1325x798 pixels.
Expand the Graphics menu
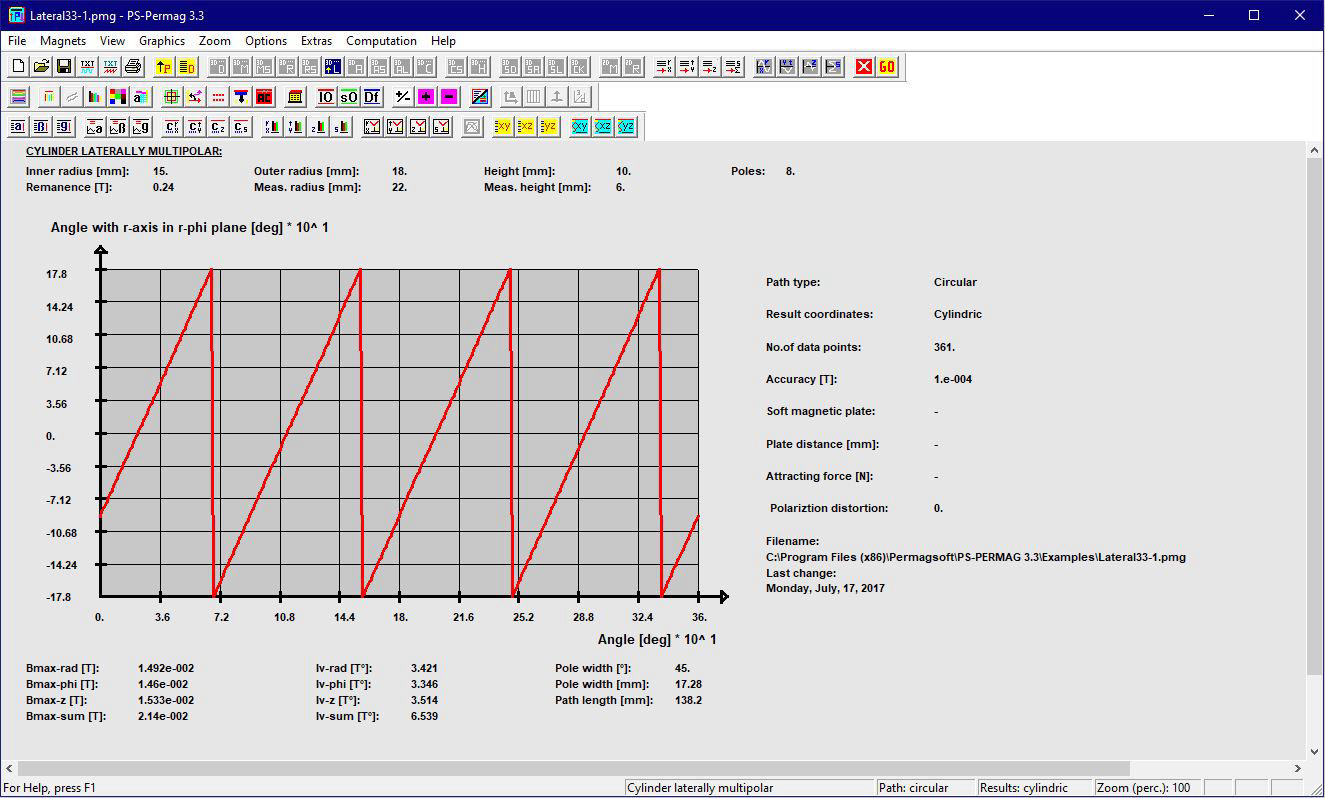[x=162, y=41]
